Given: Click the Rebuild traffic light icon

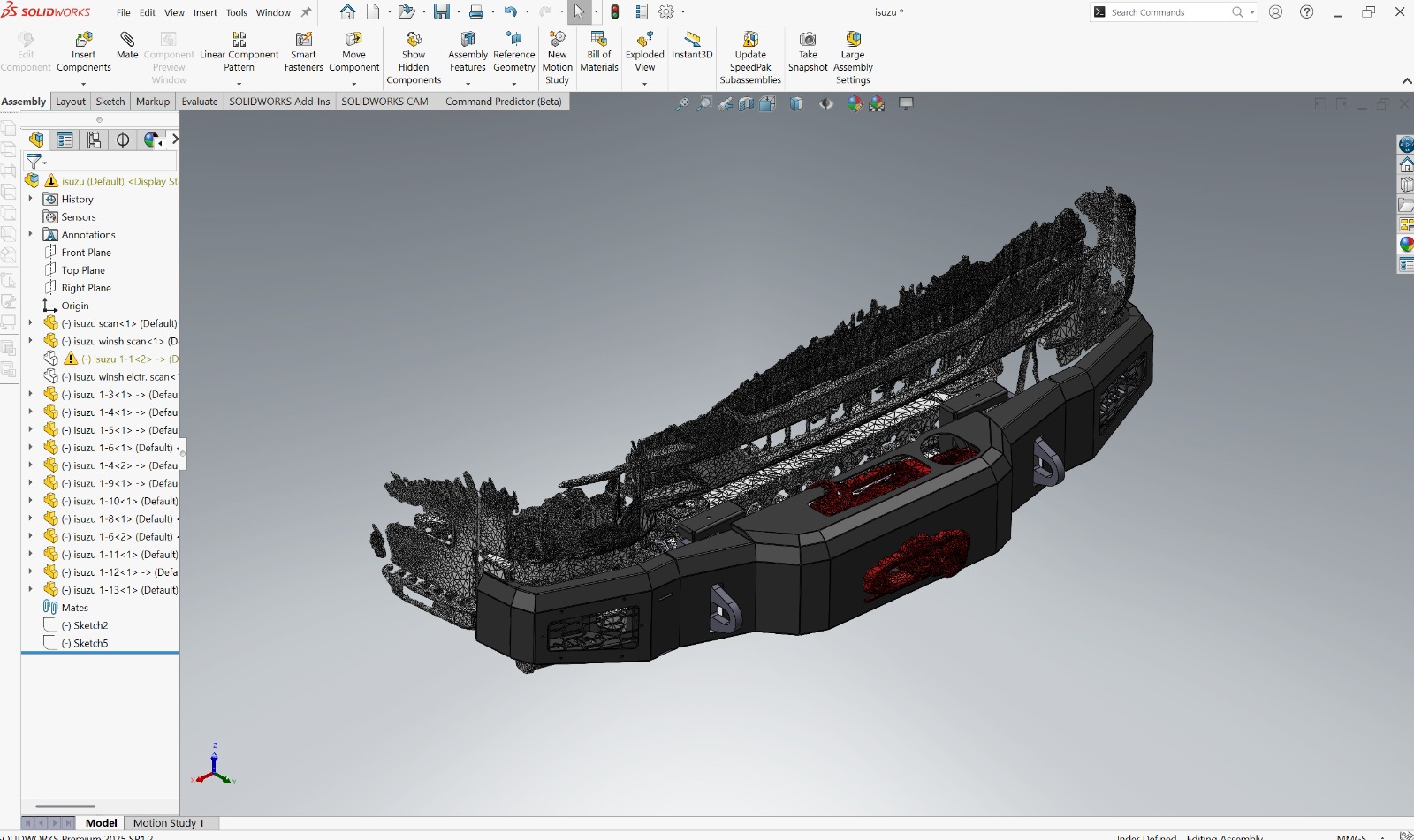Looking at the screenshot, I should [615, 12].
